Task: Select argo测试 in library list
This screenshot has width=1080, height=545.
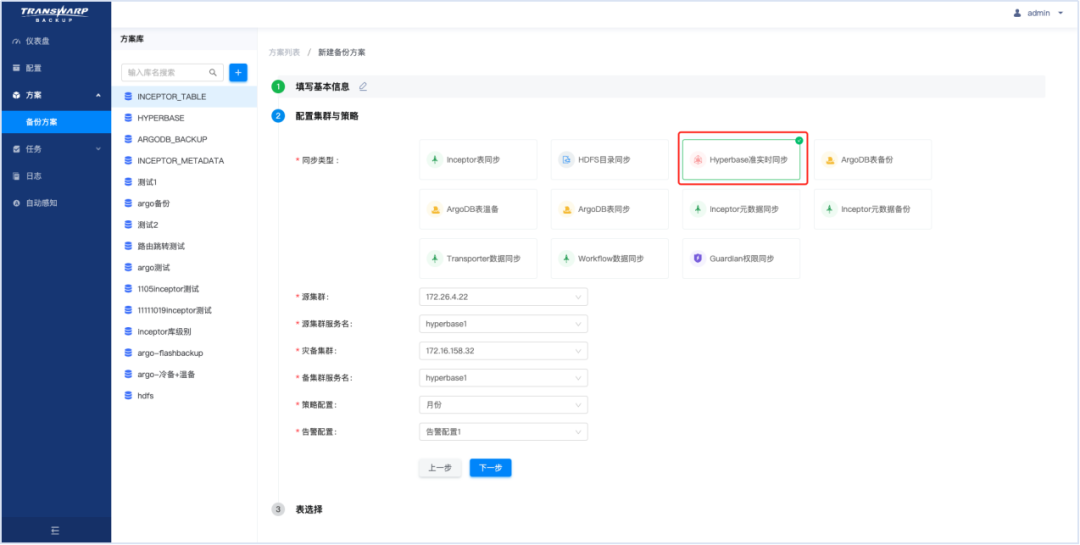Action: pyautogui.click(x=184, y=267)
